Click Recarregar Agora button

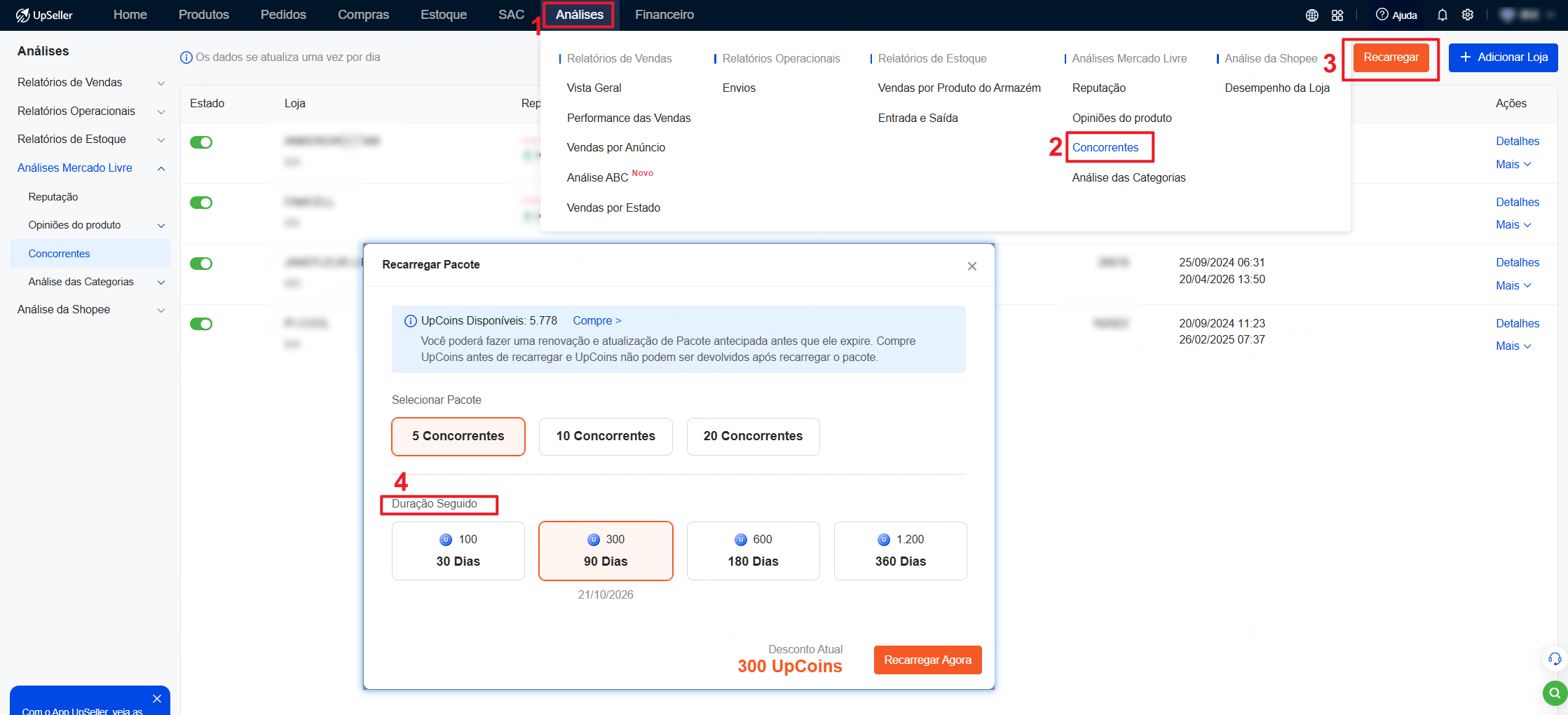(928, 660)
